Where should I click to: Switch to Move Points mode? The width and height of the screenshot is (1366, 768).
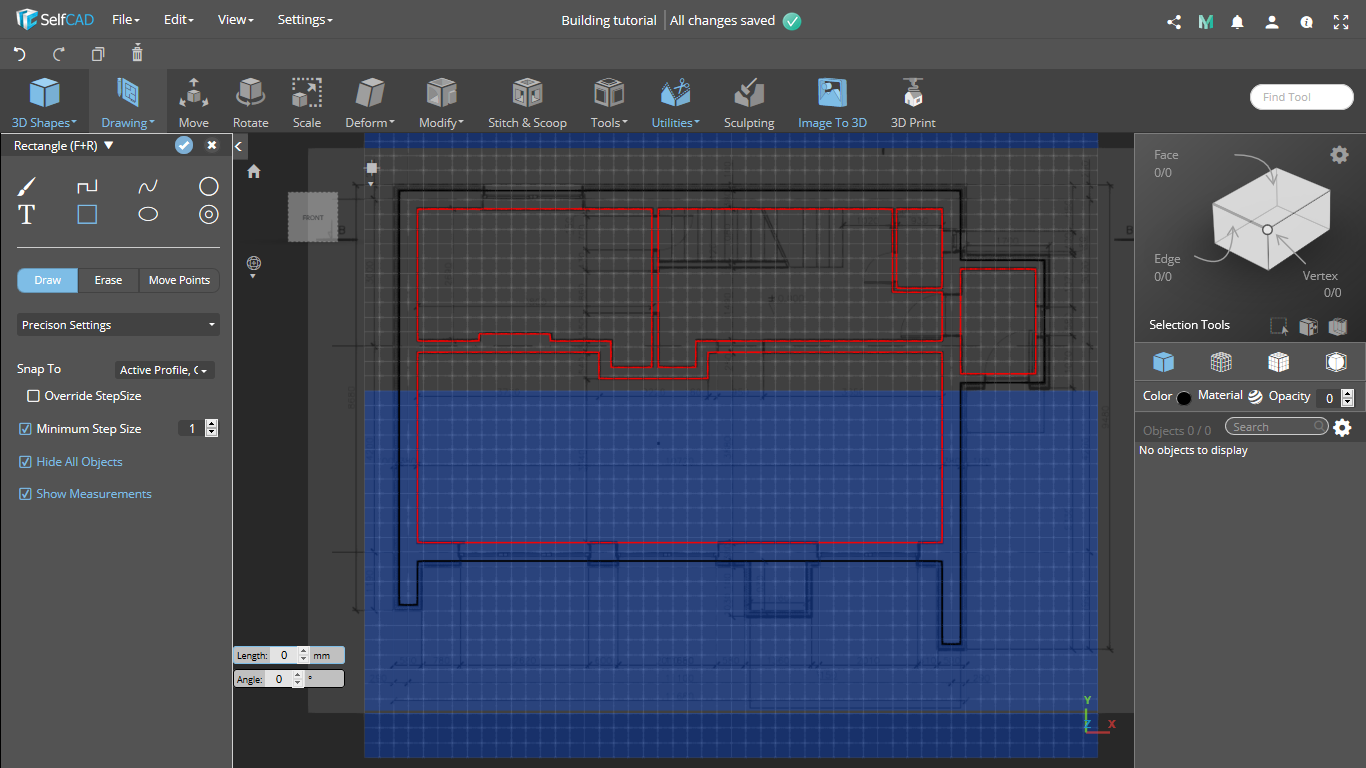(179, 280)
